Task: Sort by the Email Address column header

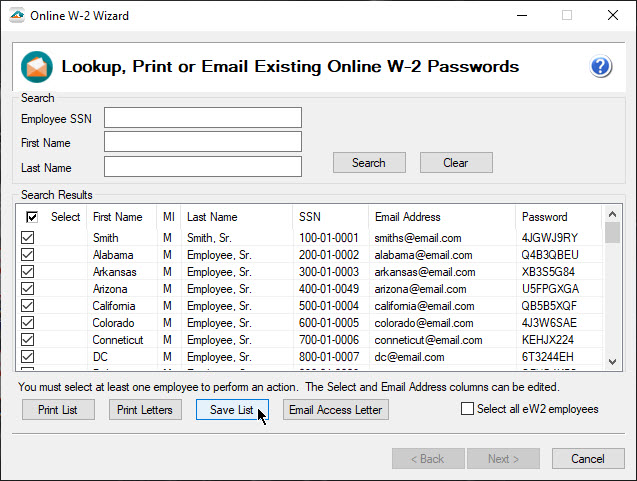Action: [440, 217]
